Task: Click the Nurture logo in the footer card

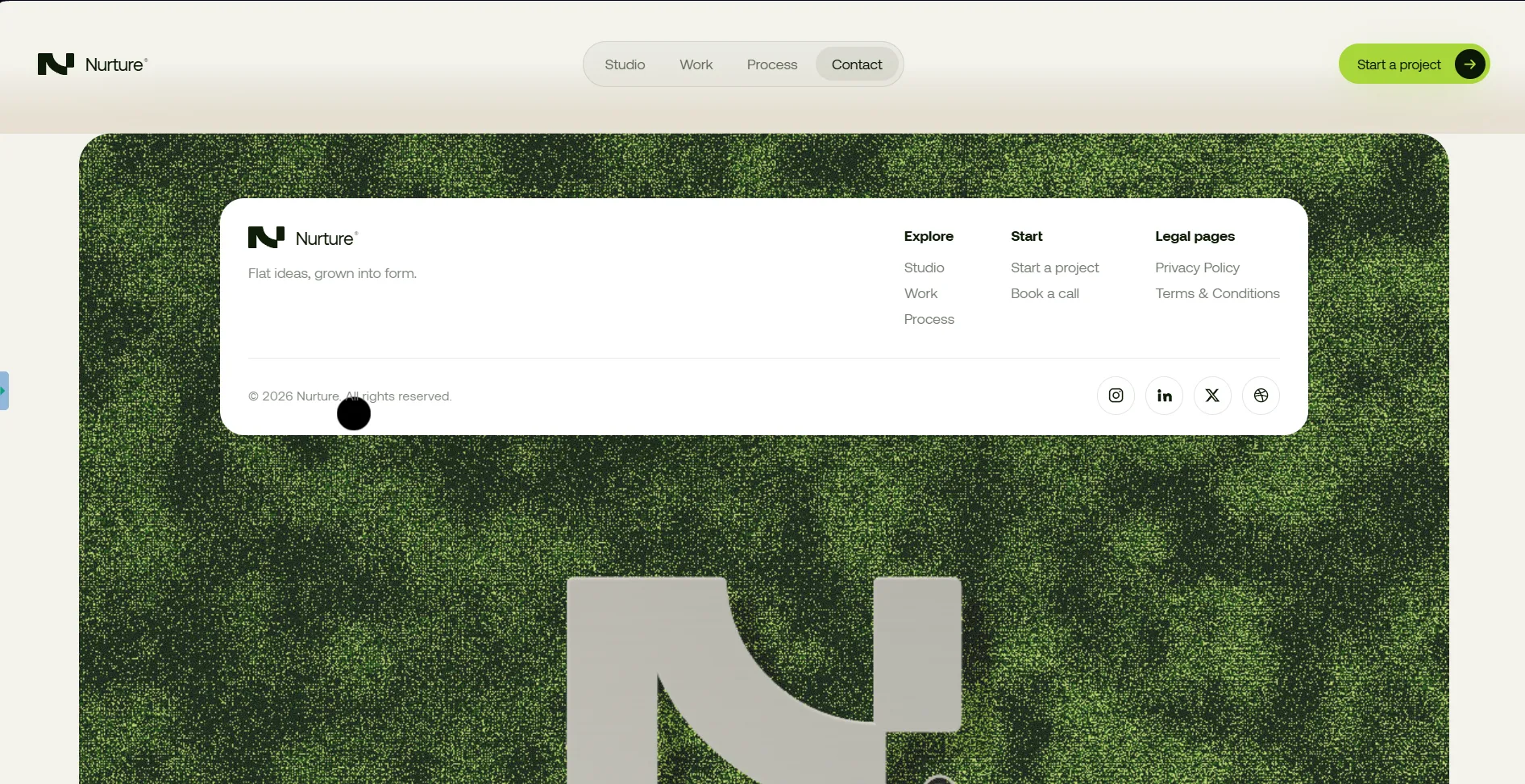Action: pos(303,238)
